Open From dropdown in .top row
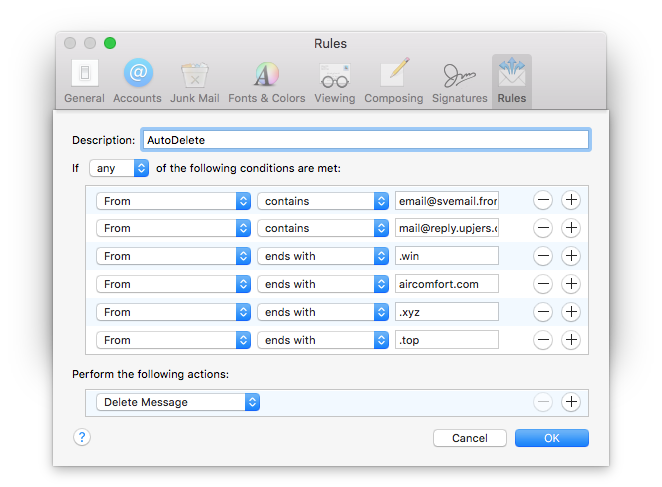This screenshot has height=487, width=662. [x=174, y=340]
